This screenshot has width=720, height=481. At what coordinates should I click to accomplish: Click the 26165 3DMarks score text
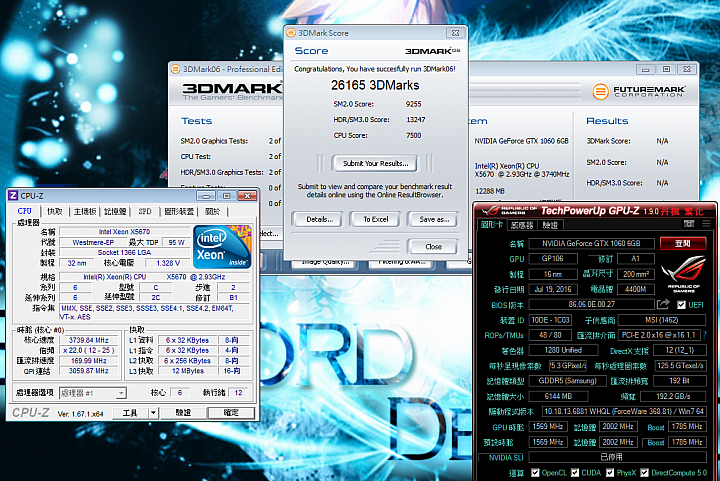pyautogui.click(x=375, y=85)
